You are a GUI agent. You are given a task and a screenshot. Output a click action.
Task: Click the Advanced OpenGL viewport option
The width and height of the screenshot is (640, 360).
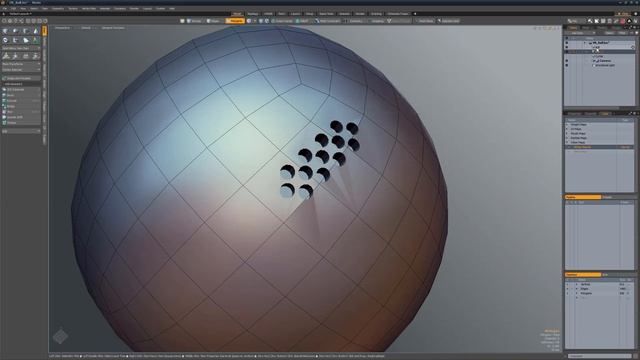point(113,28)
